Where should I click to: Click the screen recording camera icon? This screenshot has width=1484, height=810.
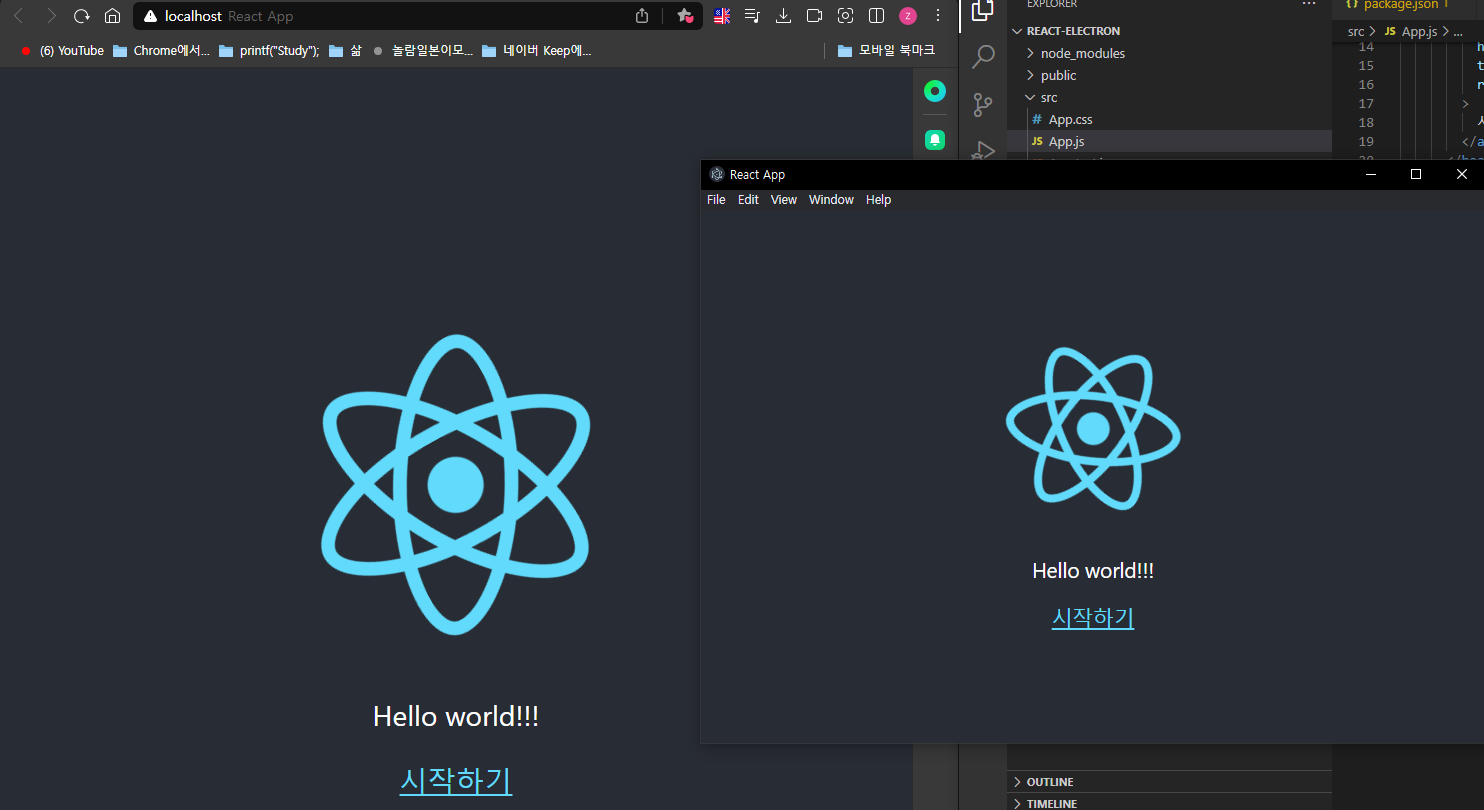click(814, 16)
